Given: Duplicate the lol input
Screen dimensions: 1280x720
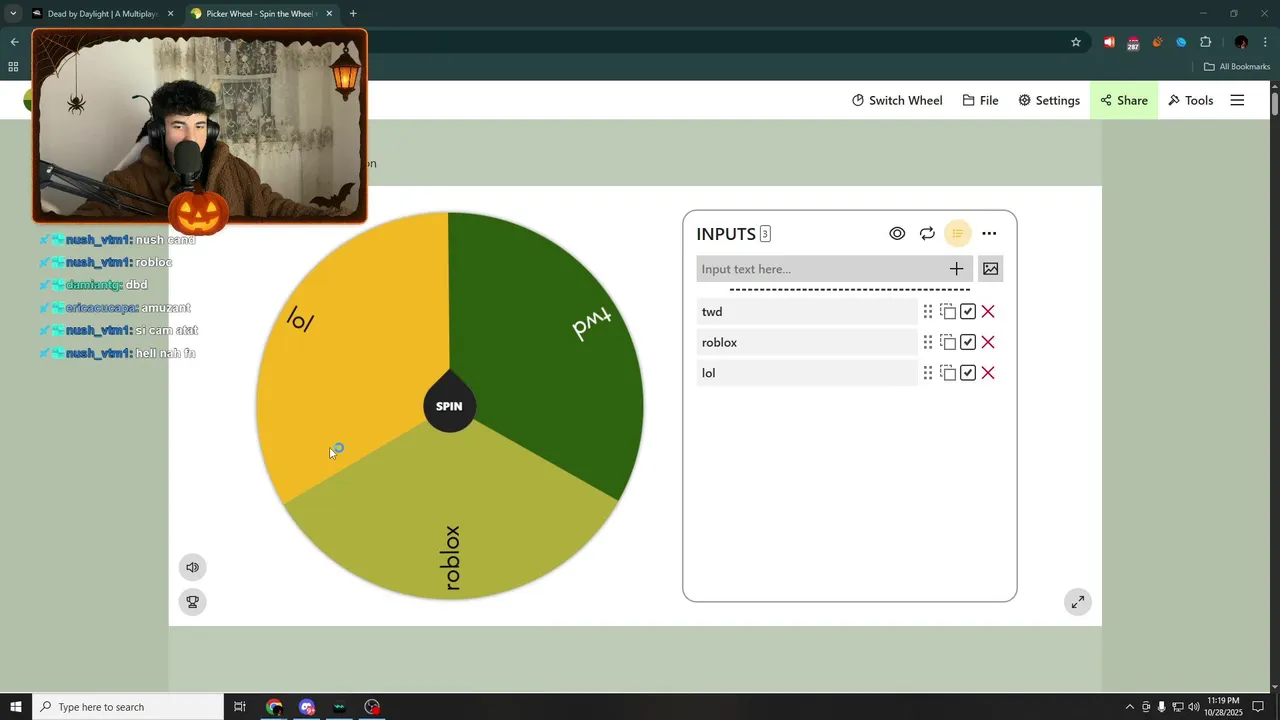Looking at the screenshot, I should pos(948,373).
